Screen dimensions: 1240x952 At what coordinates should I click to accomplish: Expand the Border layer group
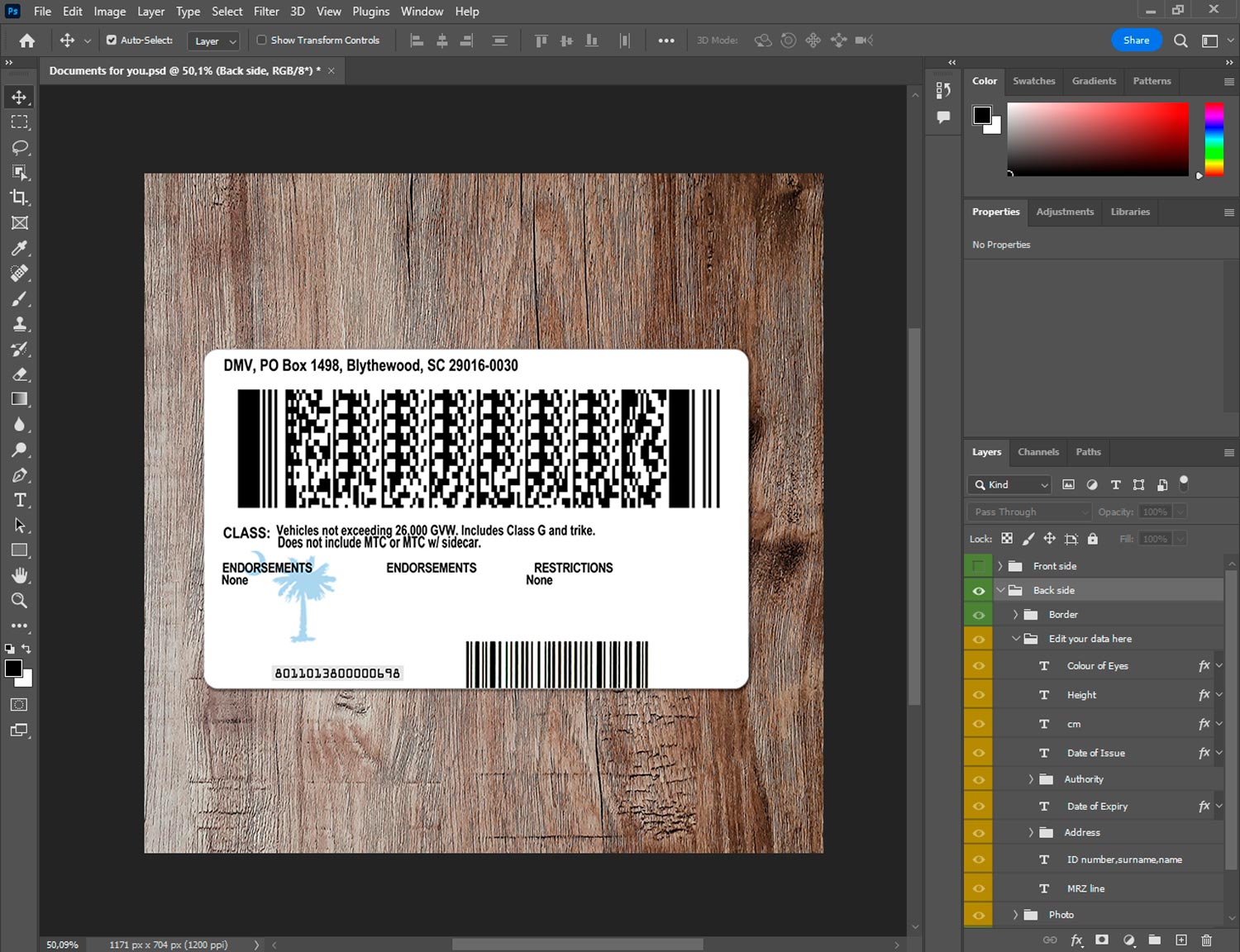coord(1015,615)
